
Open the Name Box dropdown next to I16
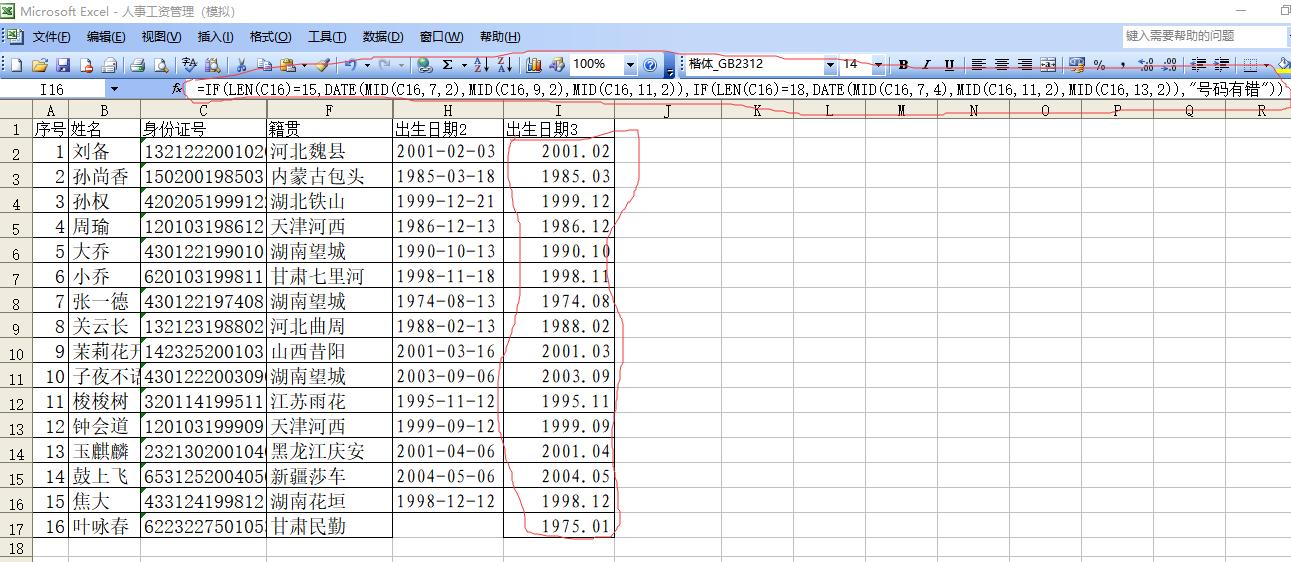(113, 89)
